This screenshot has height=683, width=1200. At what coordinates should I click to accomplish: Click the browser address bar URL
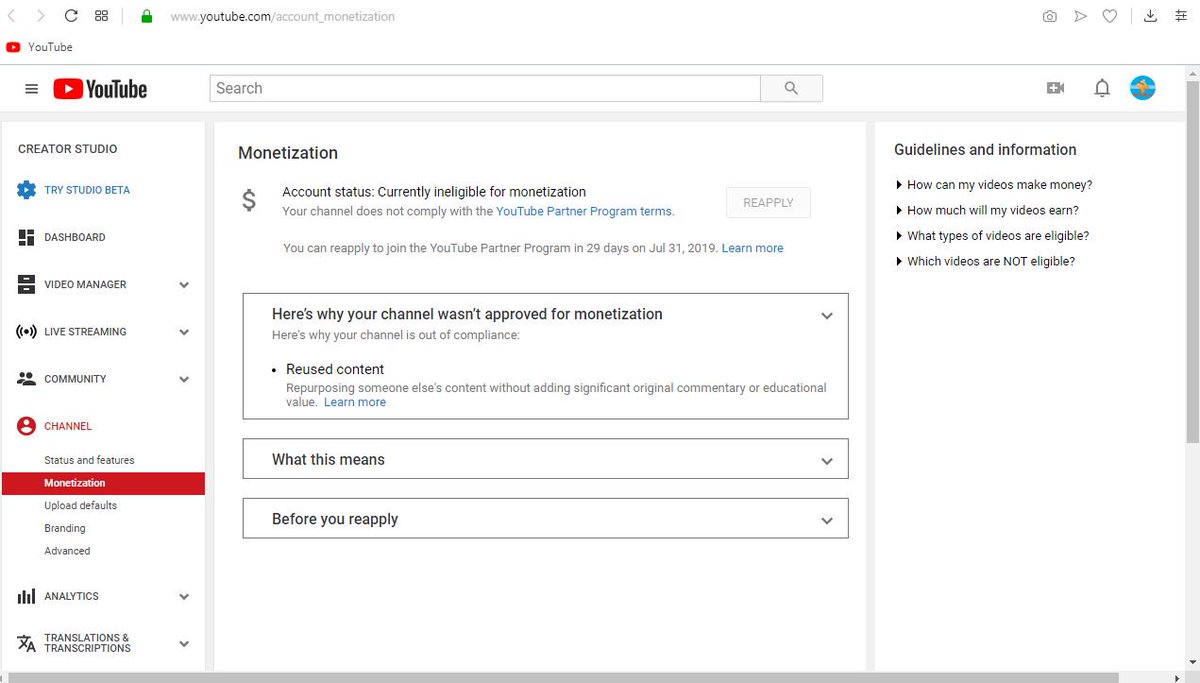283,16
